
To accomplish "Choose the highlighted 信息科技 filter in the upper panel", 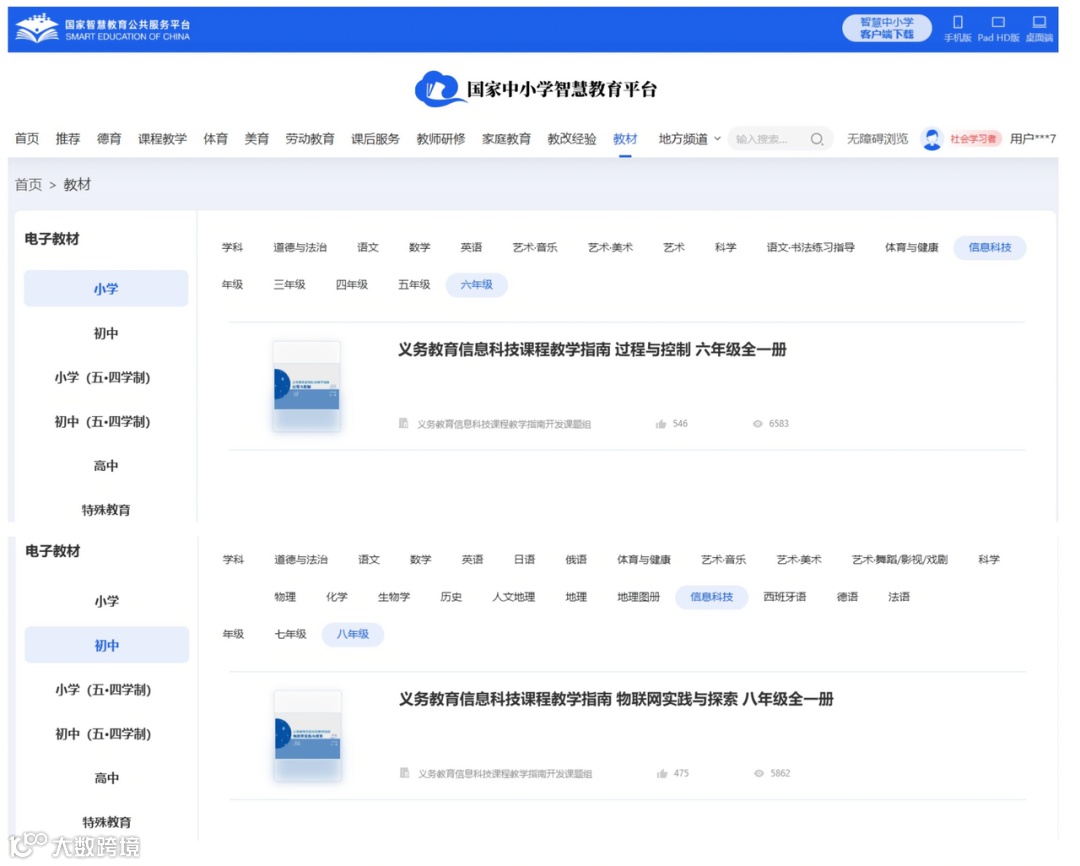I will pos(990,247).
